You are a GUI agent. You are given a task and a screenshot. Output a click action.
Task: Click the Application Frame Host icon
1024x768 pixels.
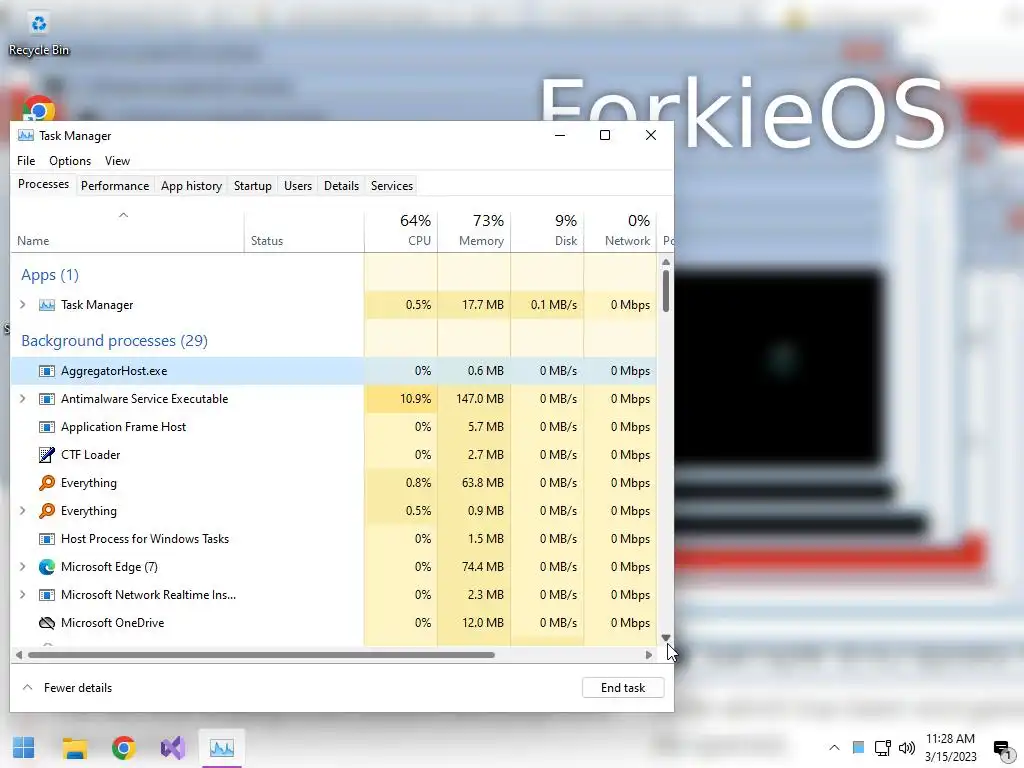click(x=46, y=427)
